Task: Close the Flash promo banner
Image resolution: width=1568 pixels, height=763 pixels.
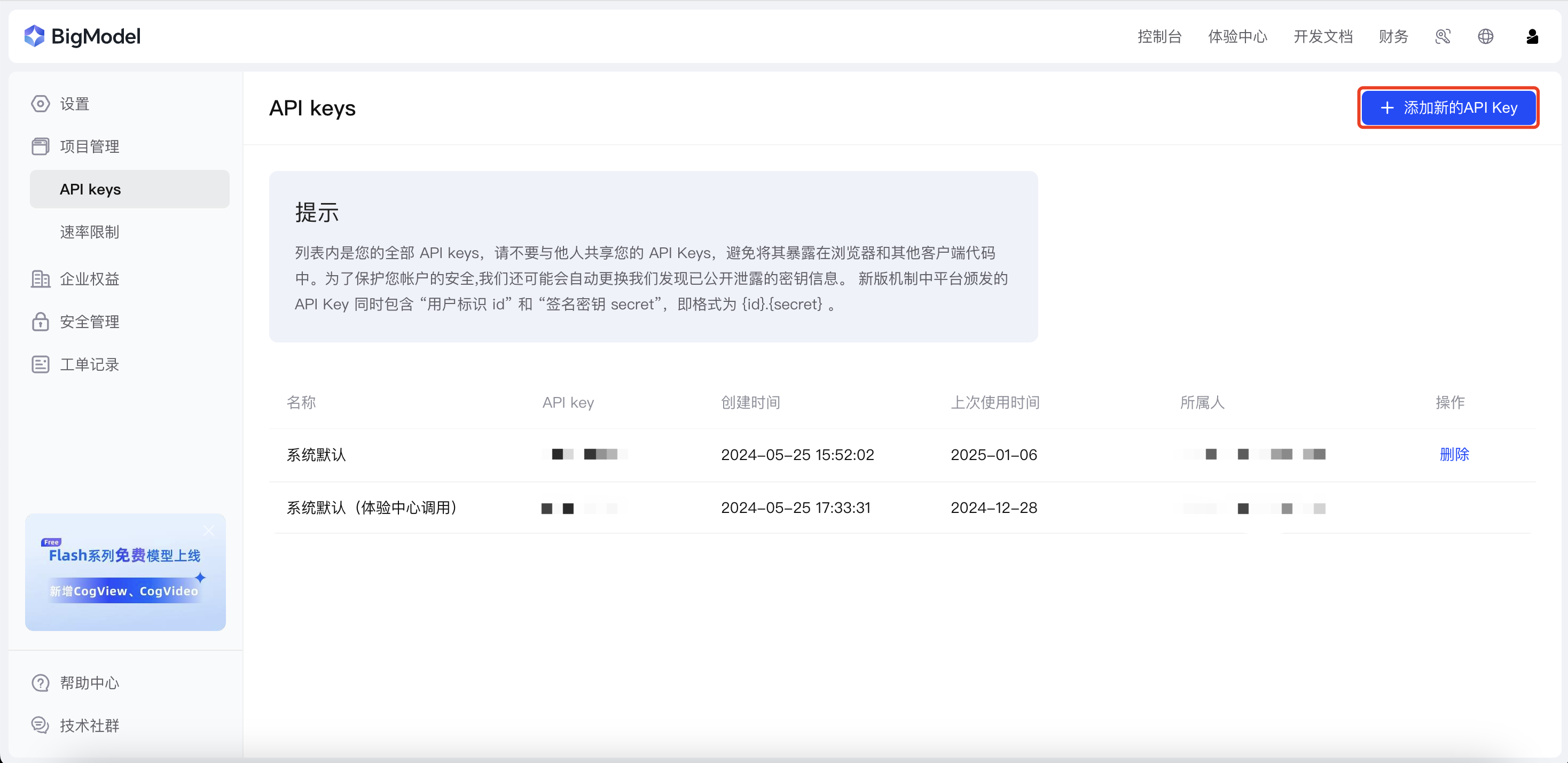Action: 209,531
